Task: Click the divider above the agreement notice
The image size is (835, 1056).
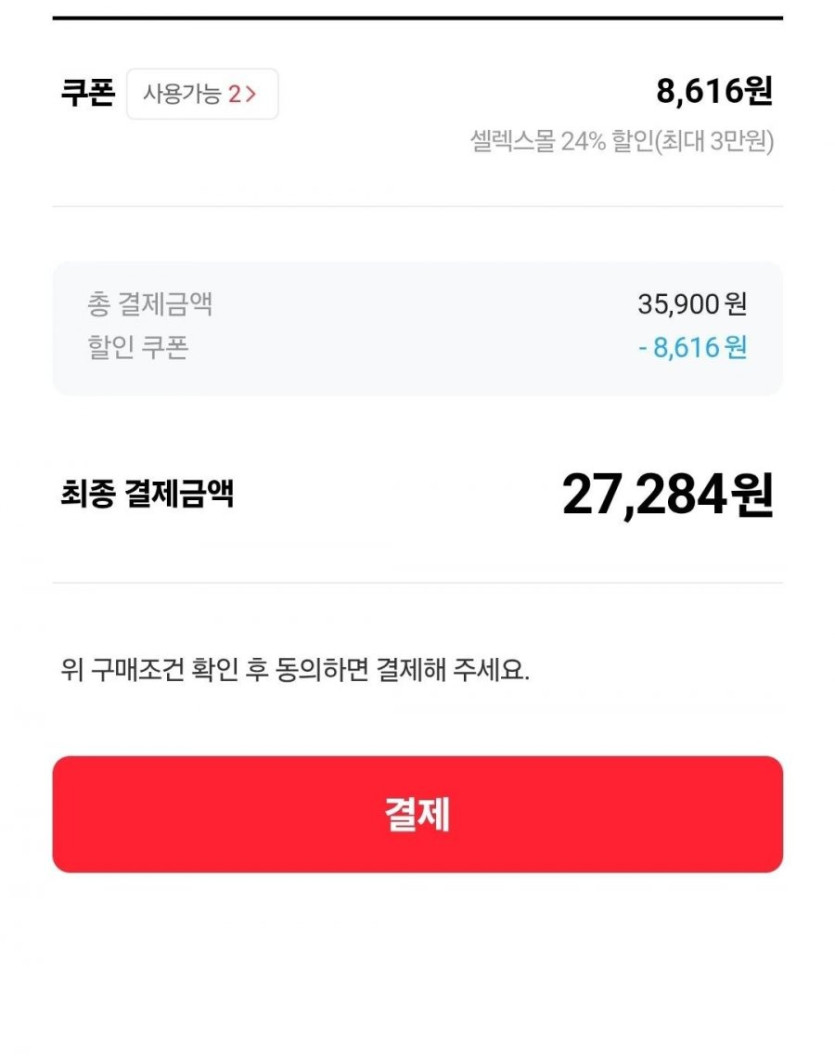Action: tap(417, 583)
